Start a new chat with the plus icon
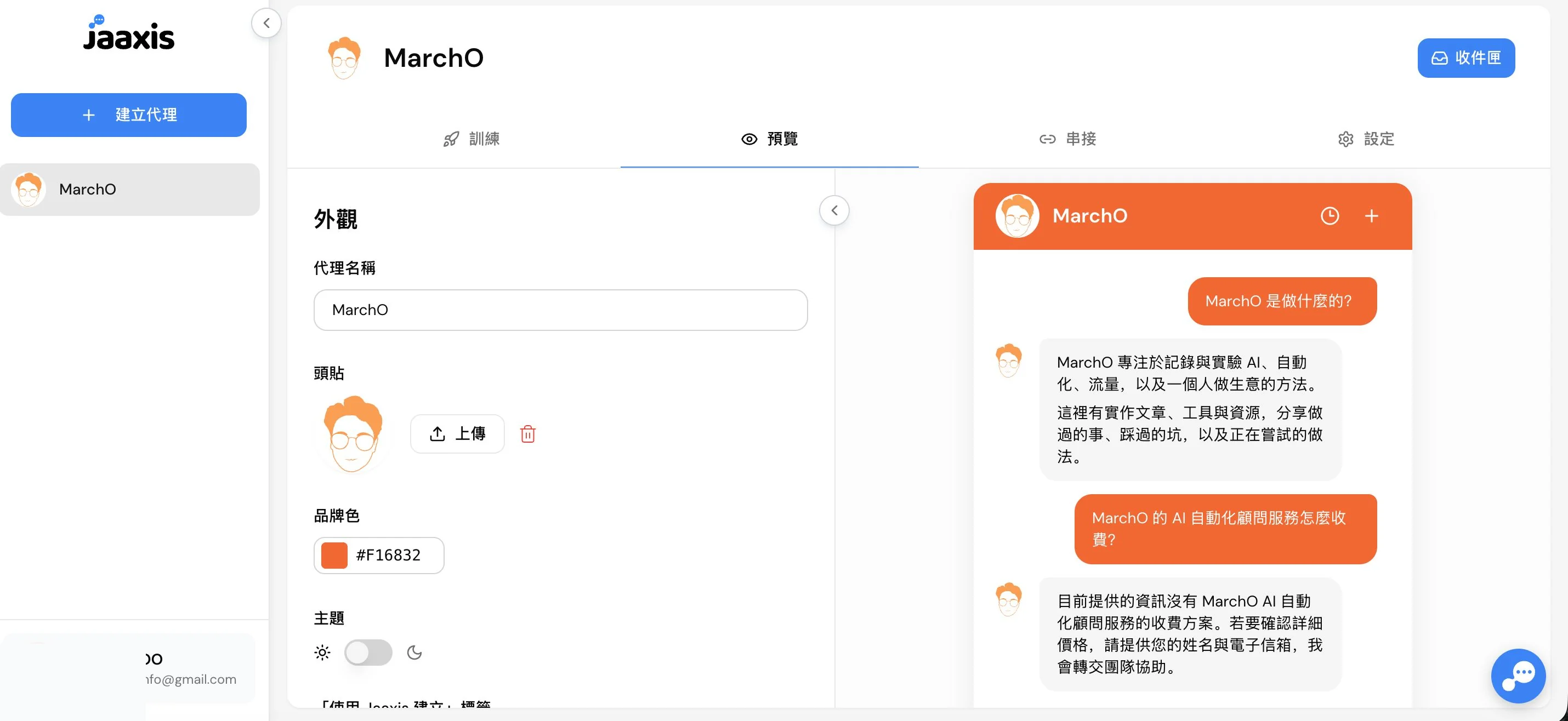The image size is (1568, 721). click(1371, 216)
